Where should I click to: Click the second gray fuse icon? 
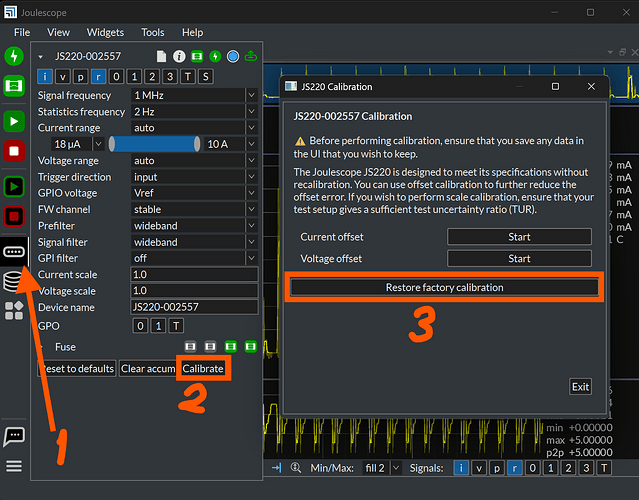click(x=210, y=347)
